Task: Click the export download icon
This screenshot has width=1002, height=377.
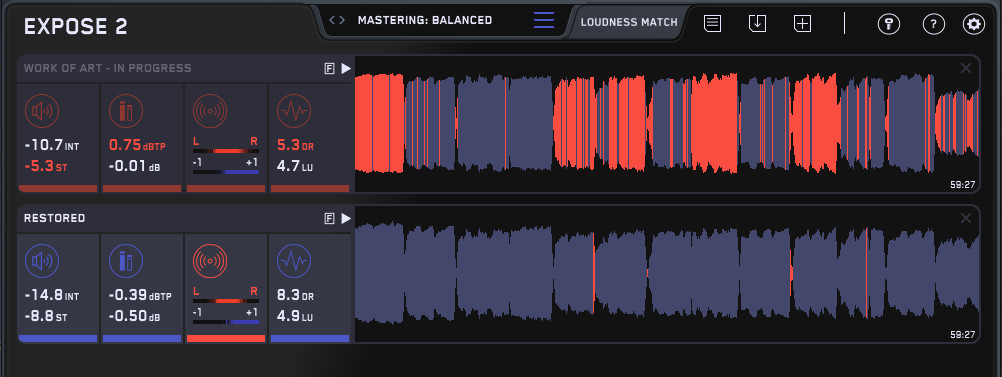Action: click(757, 24)
